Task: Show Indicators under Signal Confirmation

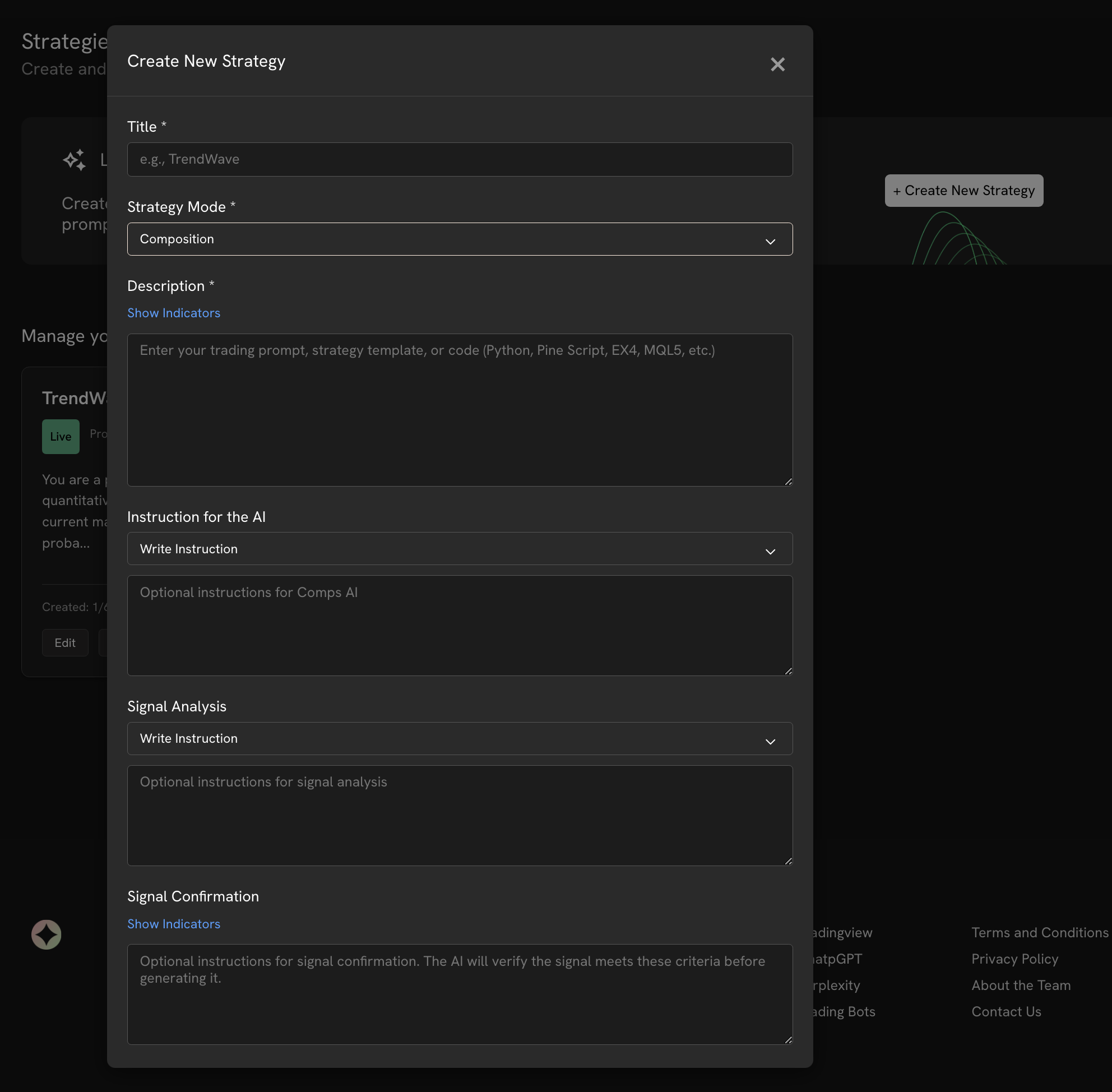Action: [174, 924]
